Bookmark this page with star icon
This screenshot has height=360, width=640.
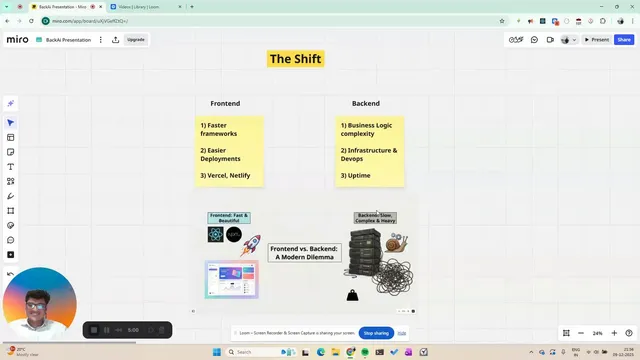pyautogui.click(x=502, y=21)
